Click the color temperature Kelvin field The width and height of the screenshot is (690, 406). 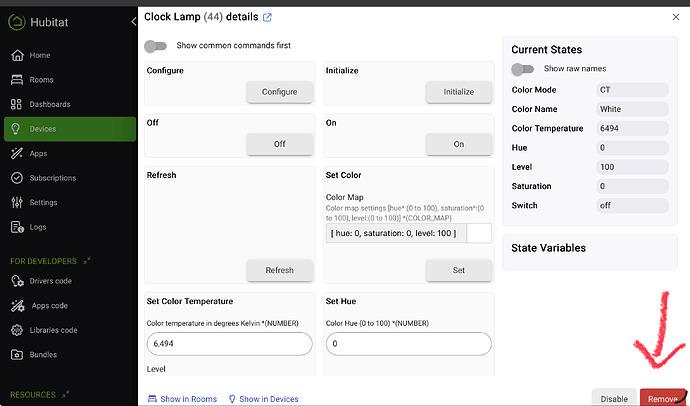click(x=229, y=344)
